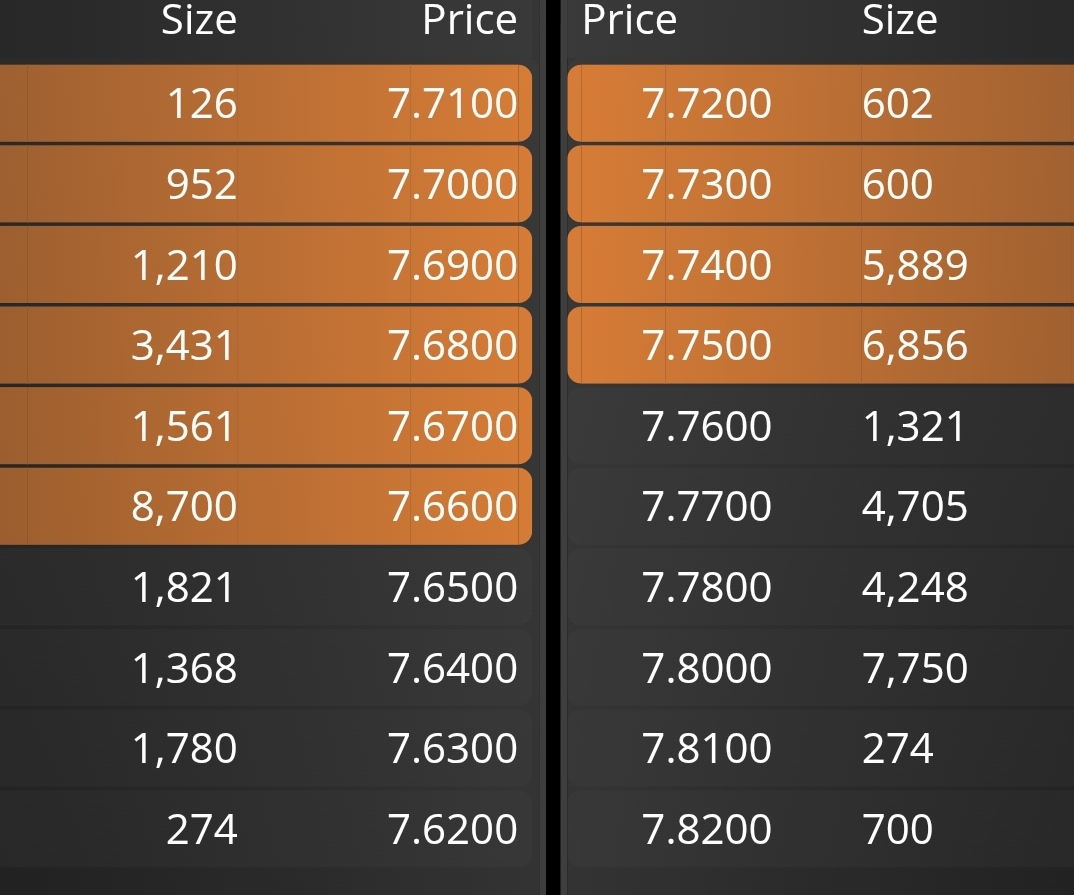Select the ask size 4,248 row

point(821,588)
